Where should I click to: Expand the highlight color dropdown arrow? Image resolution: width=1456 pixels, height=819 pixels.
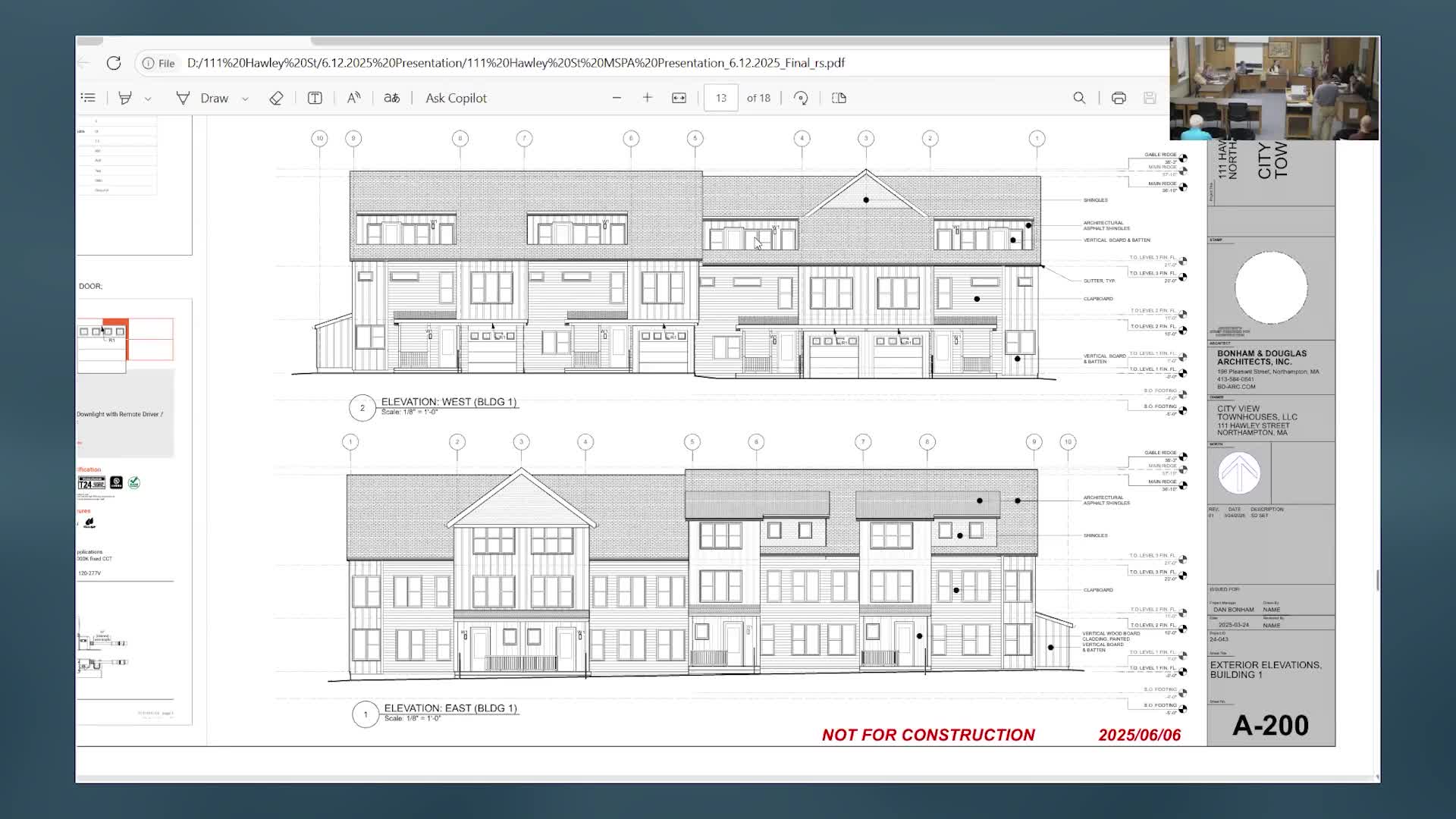(148, 99)
